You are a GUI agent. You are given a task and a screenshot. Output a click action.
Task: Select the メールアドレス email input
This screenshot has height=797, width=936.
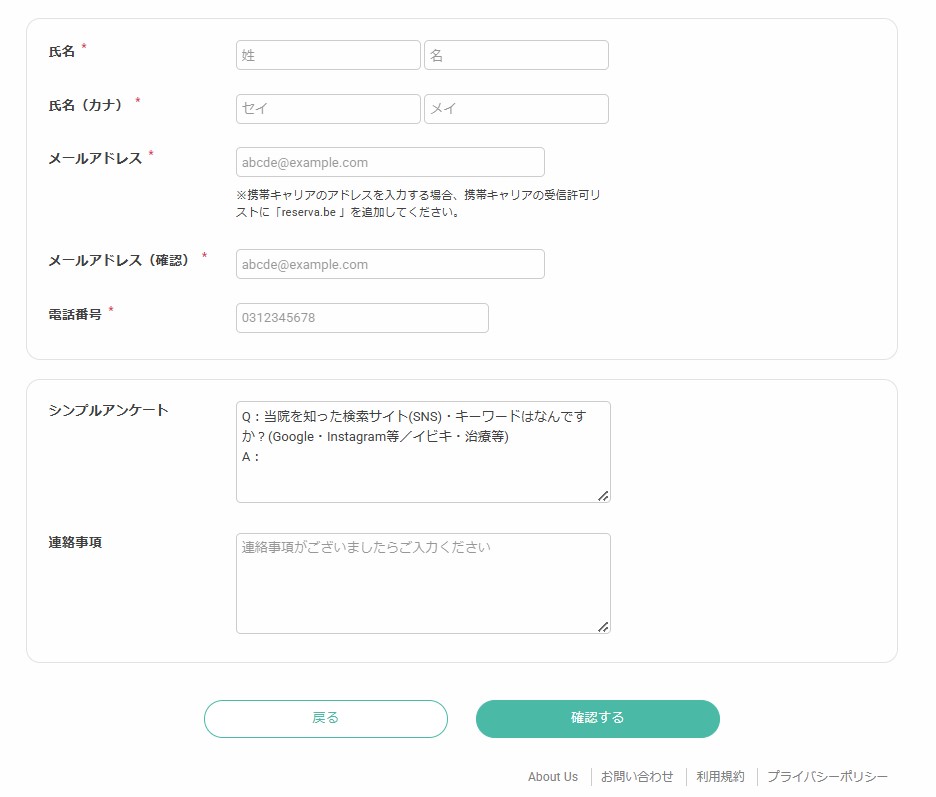click(390, 162)
